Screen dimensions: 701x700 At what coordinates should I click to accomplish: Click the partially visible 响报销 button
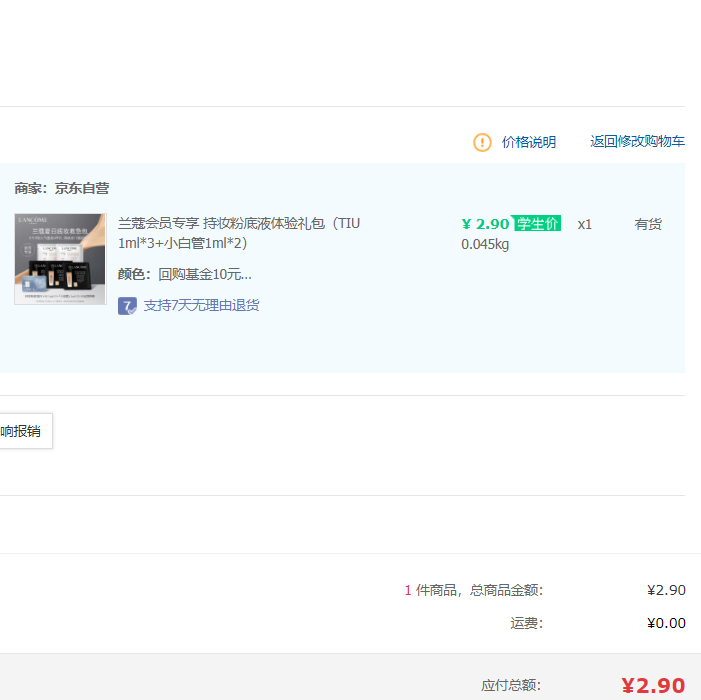[x=24, y=431]
